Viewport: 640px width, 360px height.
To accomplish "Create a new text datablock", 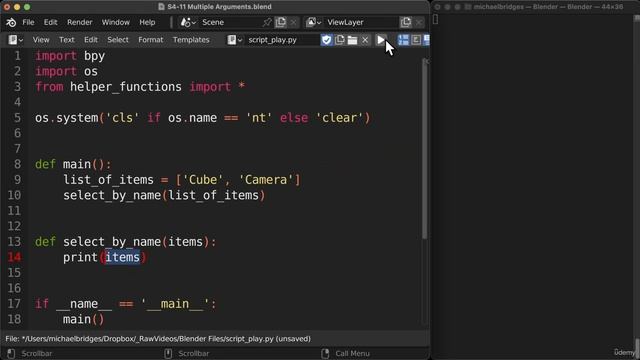I will tap(340, 40).
